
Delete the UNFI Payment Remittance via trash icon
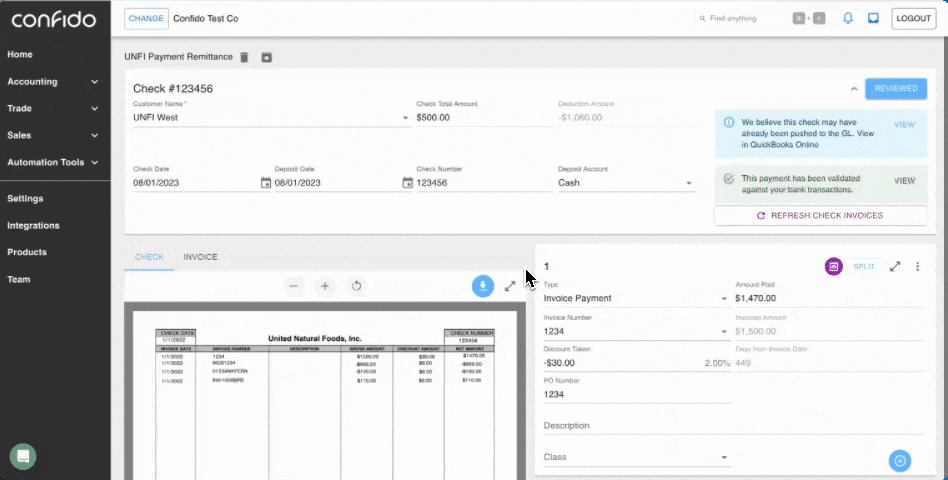(244, 57)
